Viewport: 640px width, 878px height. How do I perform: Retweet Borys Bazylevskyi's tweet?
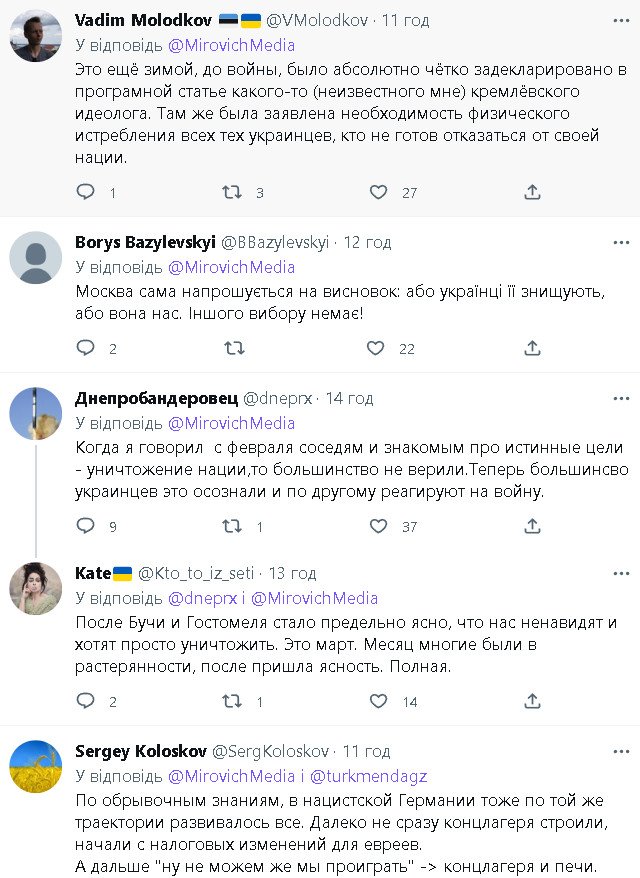[x=233, y=348]
